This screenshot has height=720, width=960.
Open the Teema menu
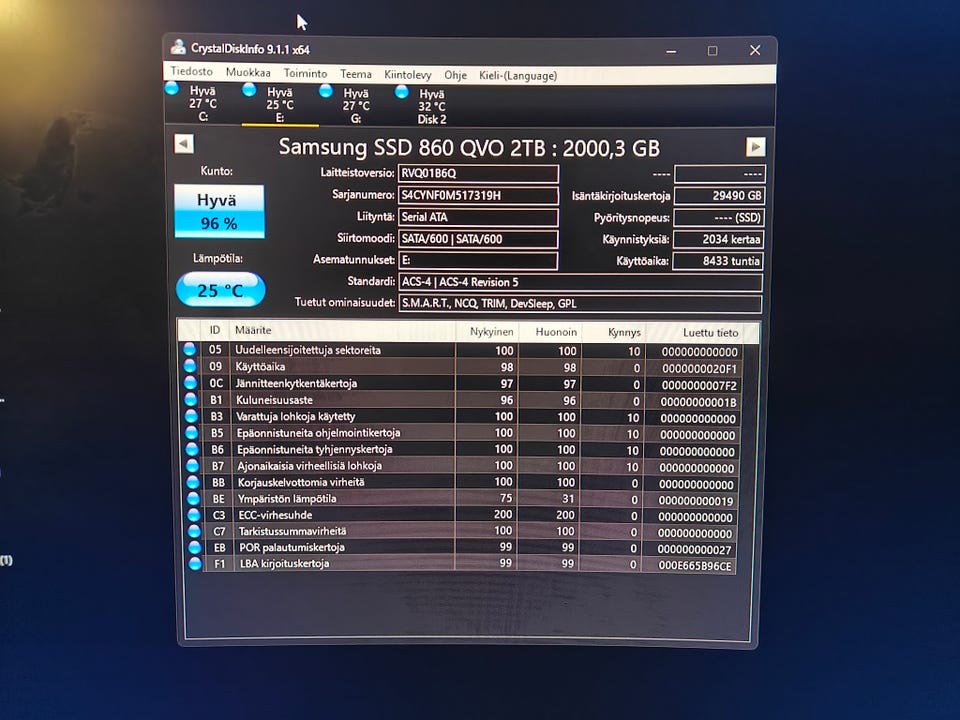click(356, 74)
